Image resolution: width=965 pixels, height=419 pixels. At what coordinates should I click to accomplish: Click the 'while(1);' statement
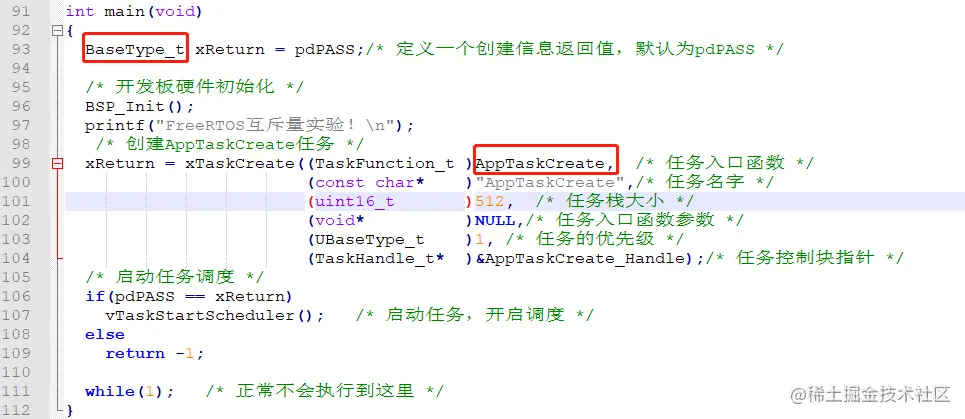point(130,391)
